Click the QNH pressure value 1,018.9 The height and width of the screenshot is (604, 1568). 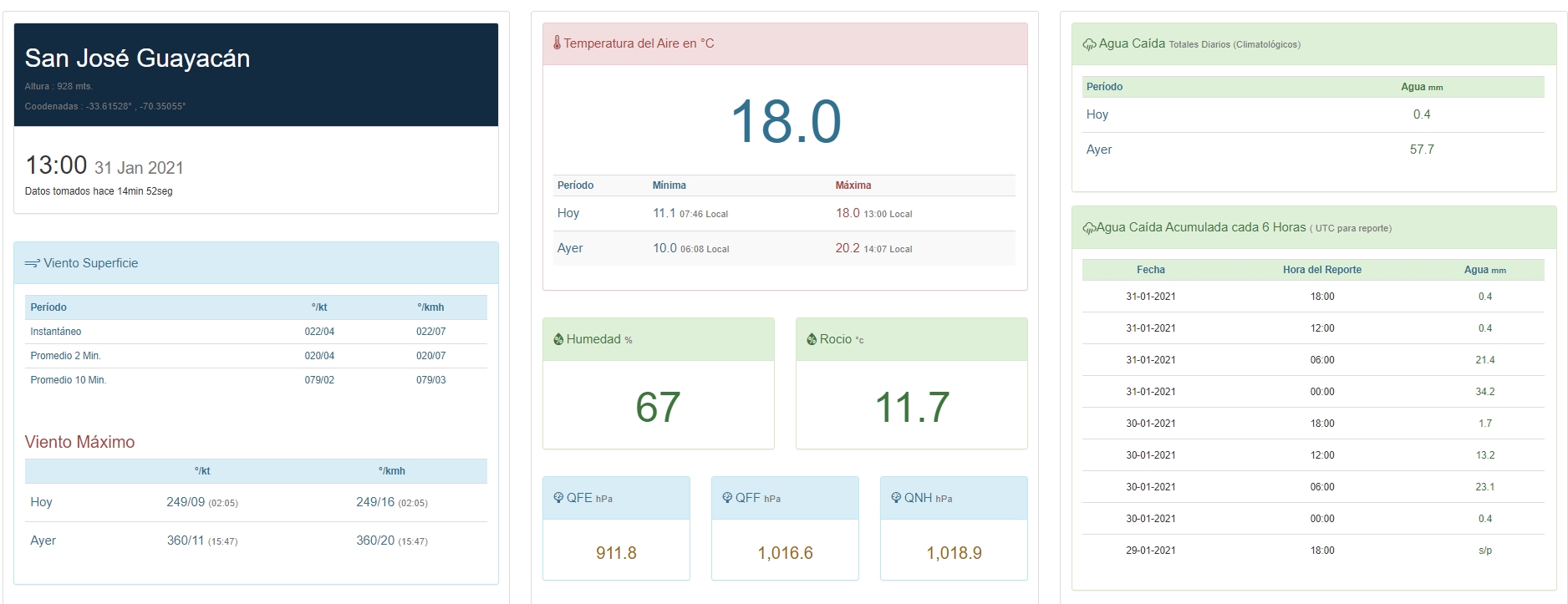coord(954,553)
